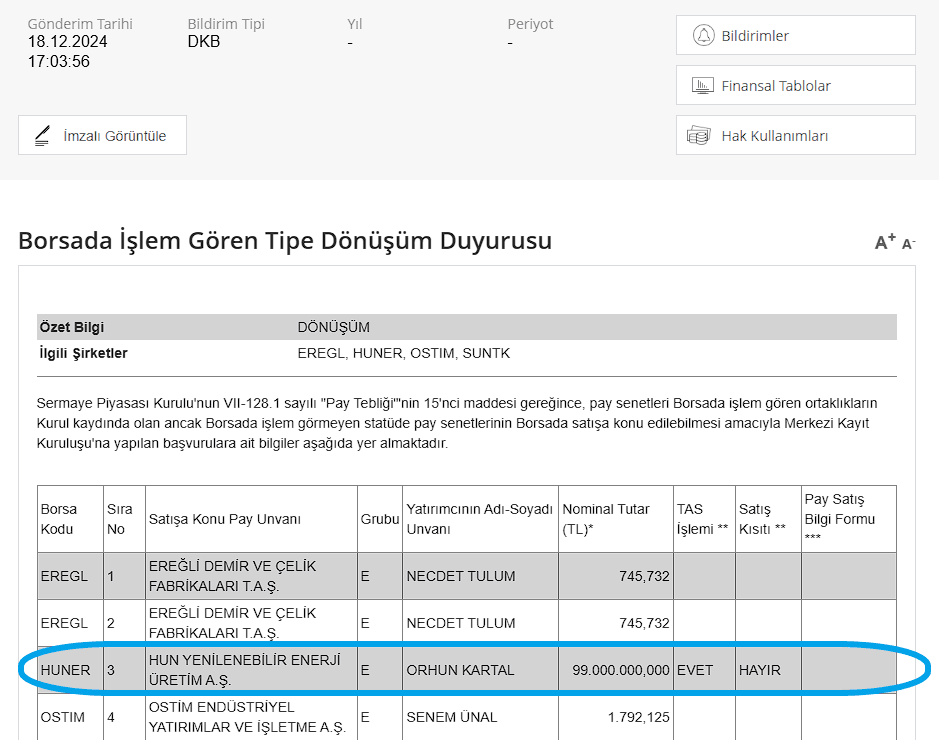Decrease font size with A- icon
This screenshot has height=740, width=939.
point(908,244)
